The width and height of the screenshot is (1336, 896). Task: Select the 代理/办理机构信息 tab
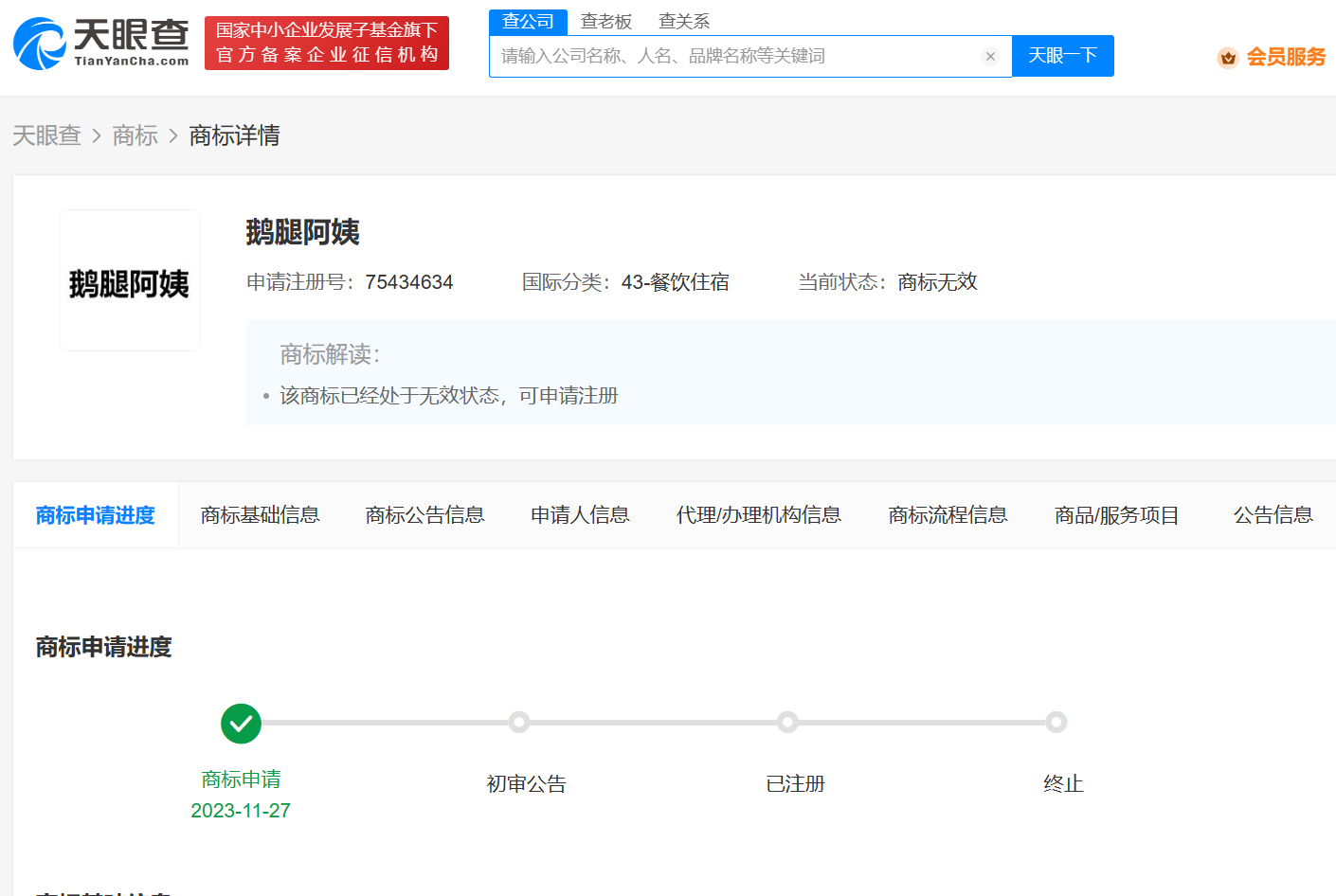pos(758,515)
